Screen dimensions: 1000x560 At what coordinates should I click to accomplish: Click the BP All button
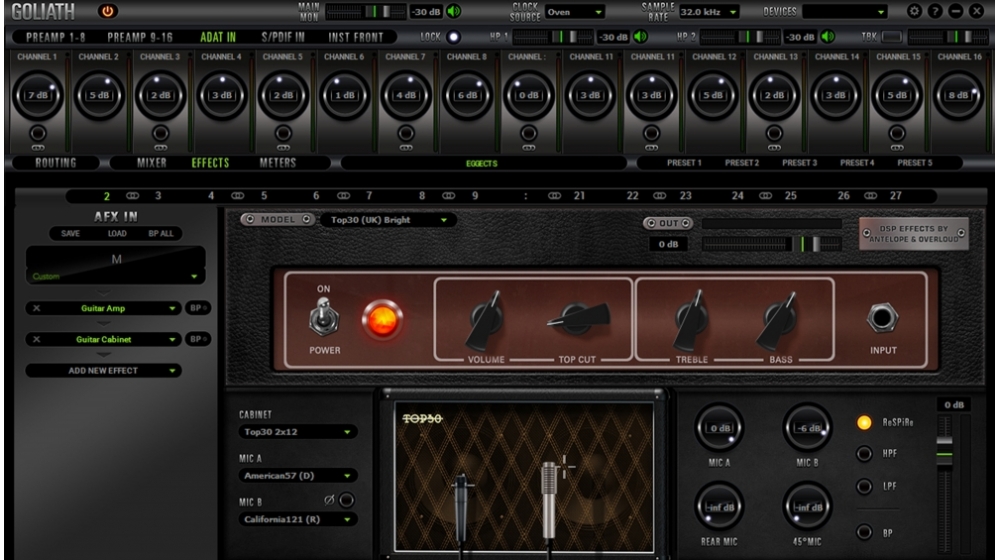click(x=161, y=233)
